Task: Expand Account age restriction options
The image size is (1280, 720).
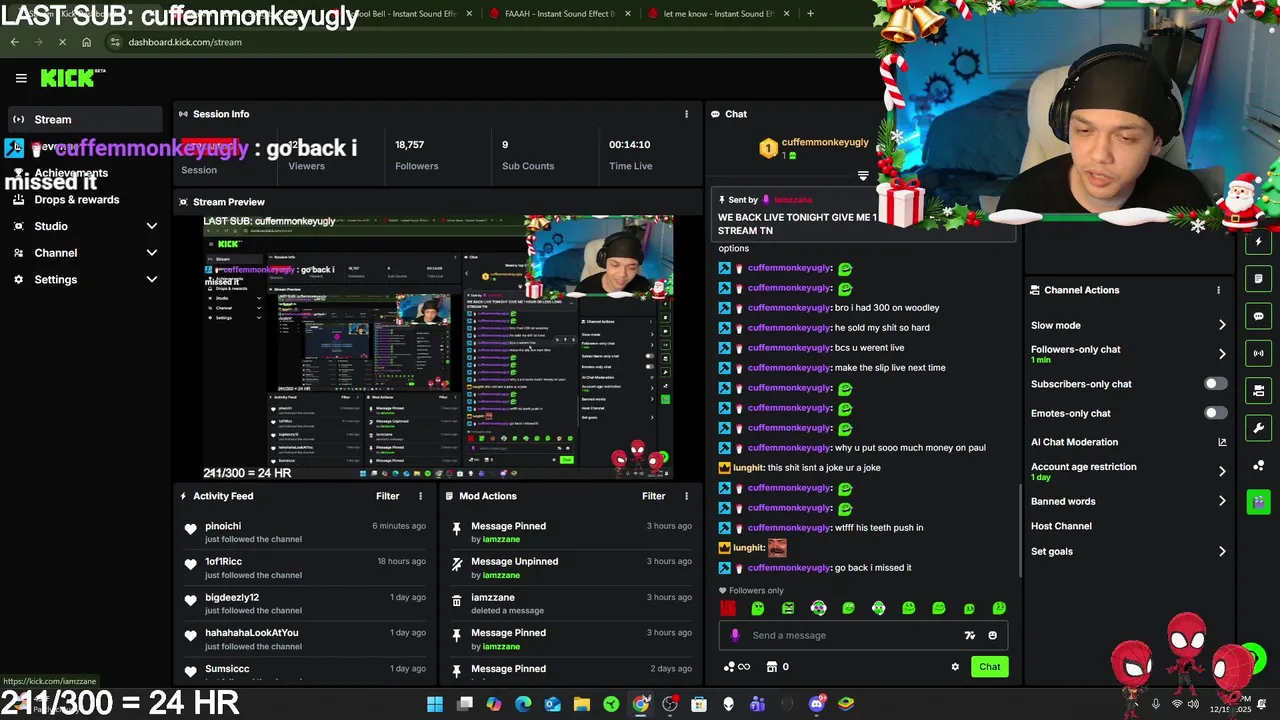Action: click(1221, 471)
